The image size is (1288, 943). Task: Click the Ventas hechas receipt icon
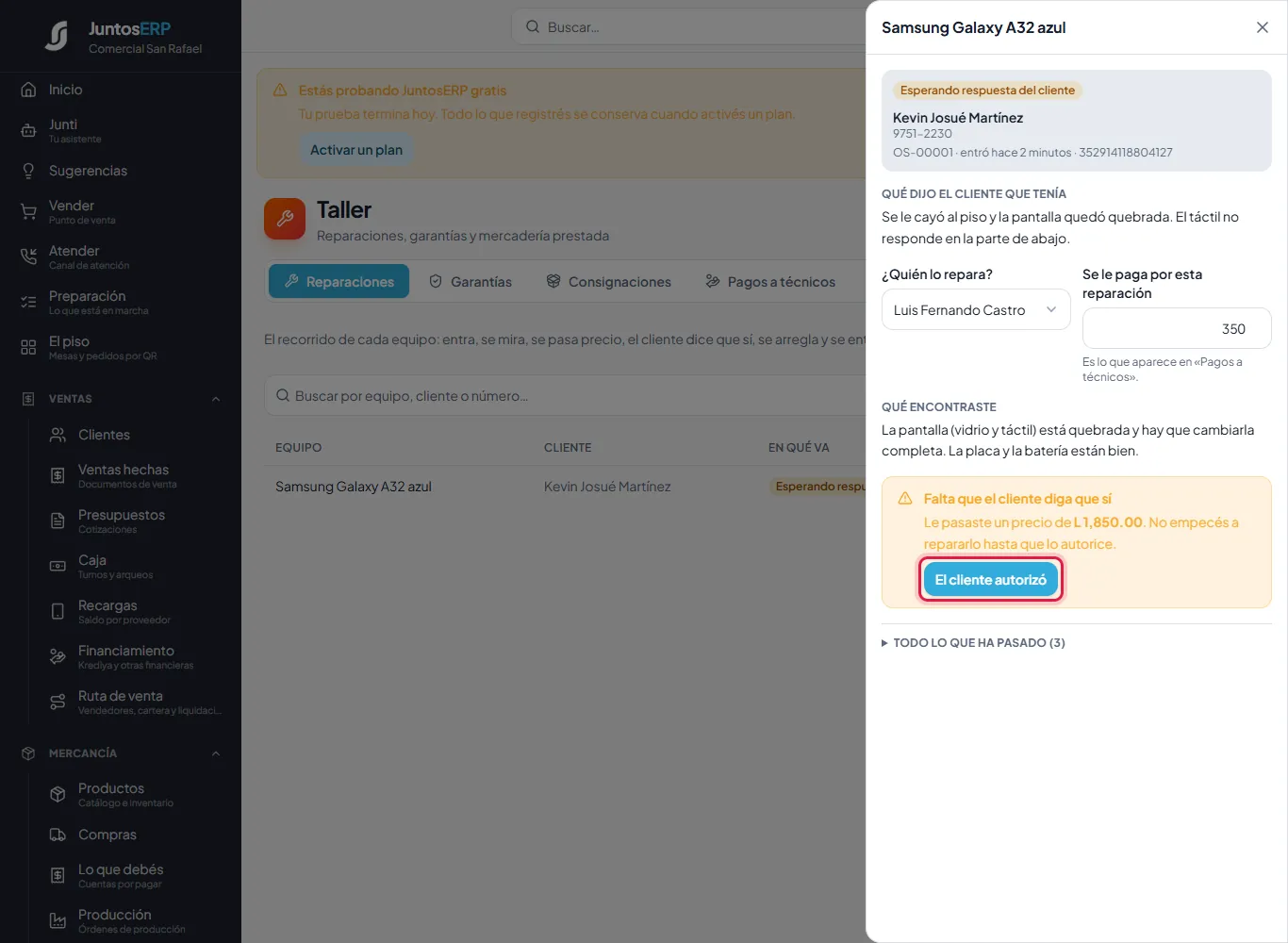[x=58, y=476]
